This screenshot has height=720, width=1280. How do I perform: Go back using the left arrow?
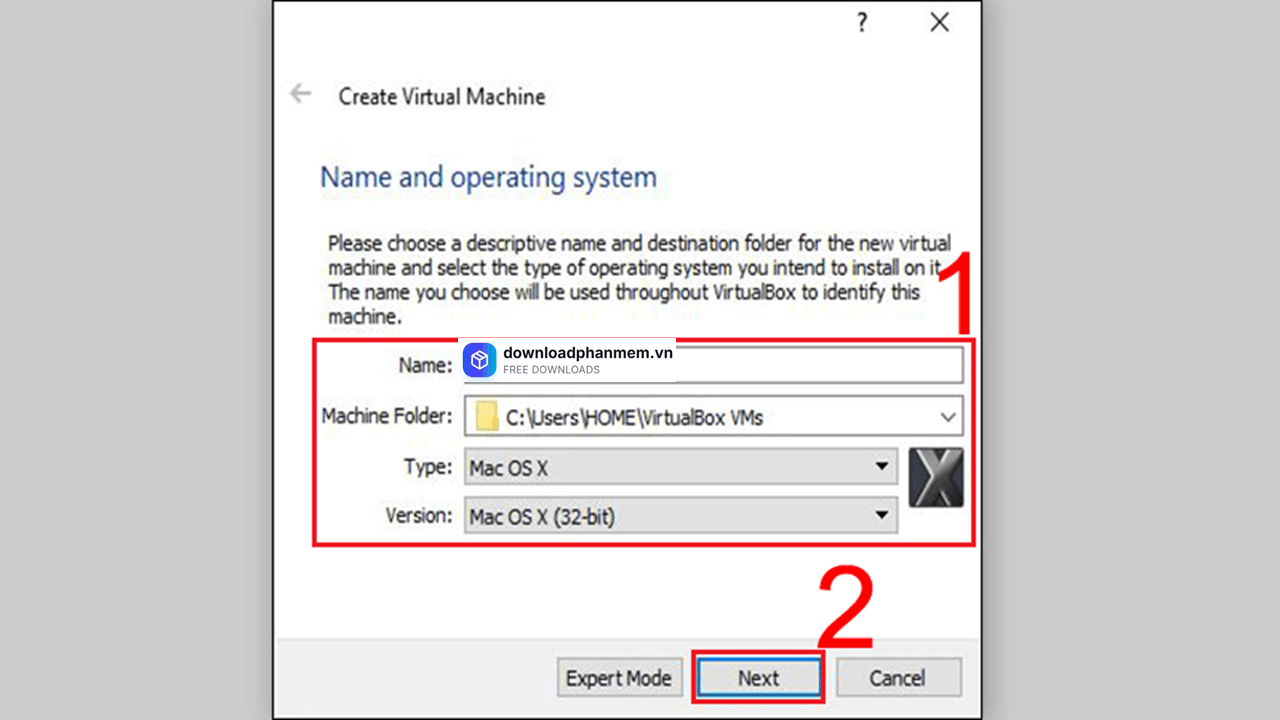click(x=300, y=95)
